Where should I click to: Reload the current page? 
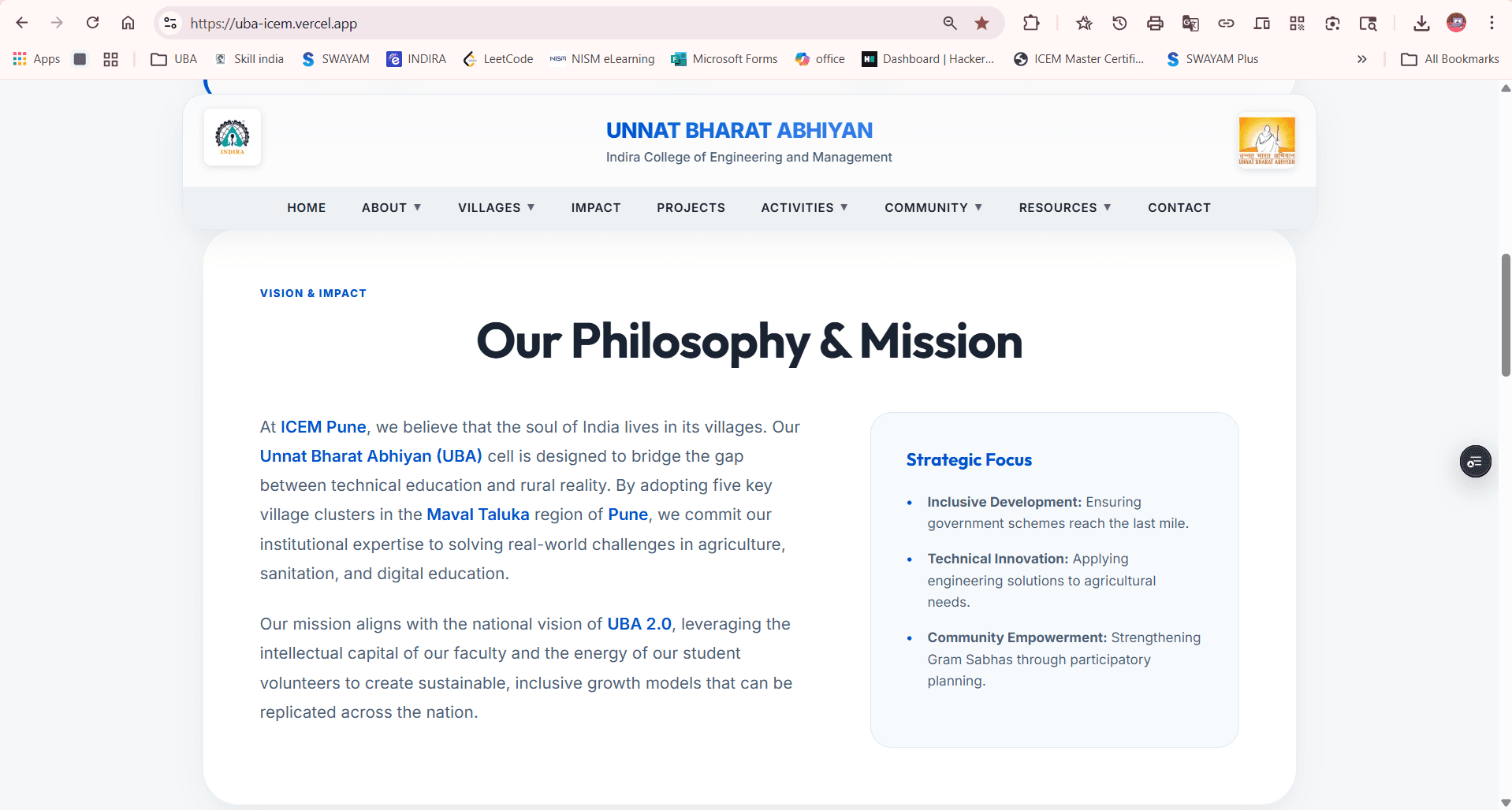coord(92,23)
